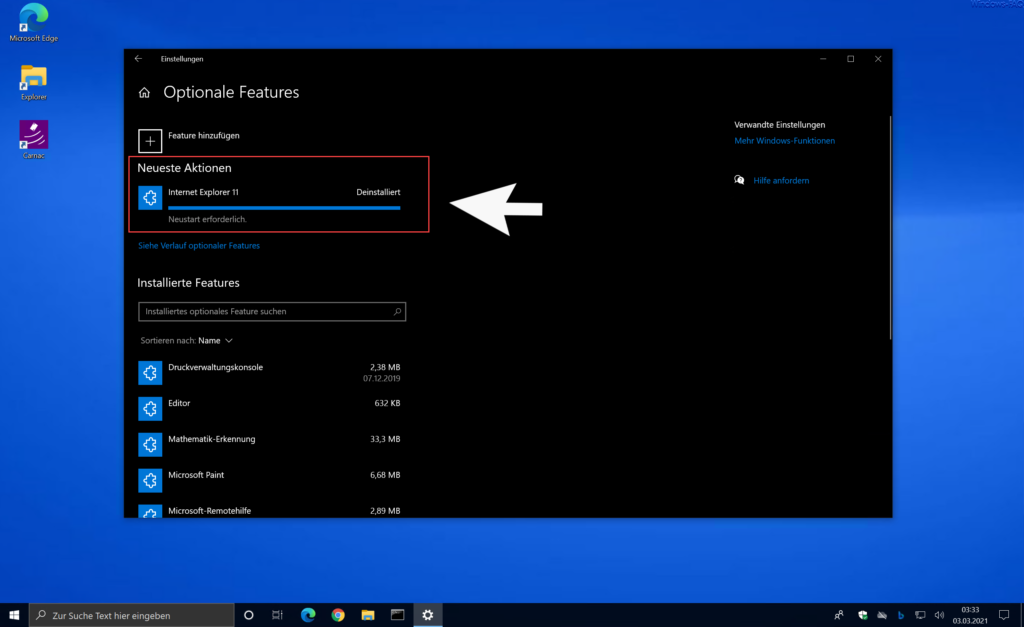Open File Explorer from the taskbar
The height and width of the screenshot is (627, 1024).
tap(368, 615)
